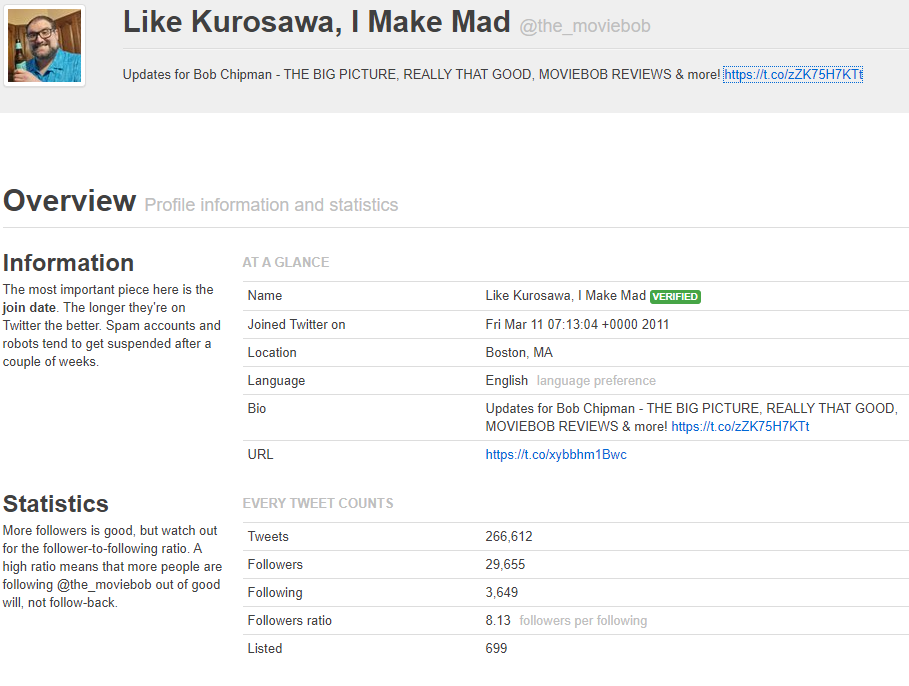The image size is (909, 686).
Task: Click the bold join date text in Information
Action: 30,308
